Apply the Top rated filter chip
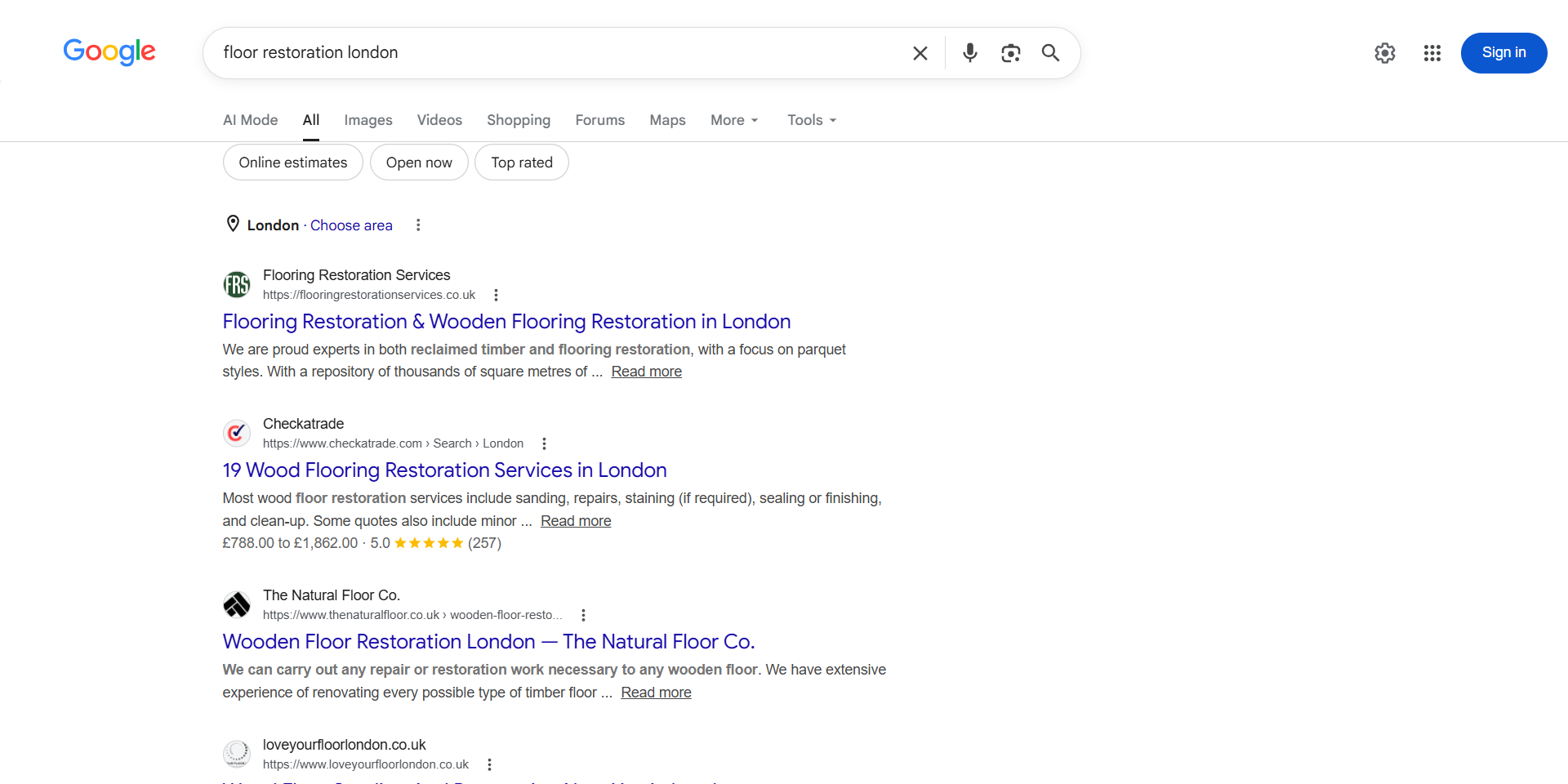Image resolution: width=1568 pixels, height=784 pixels. [522, 163]
